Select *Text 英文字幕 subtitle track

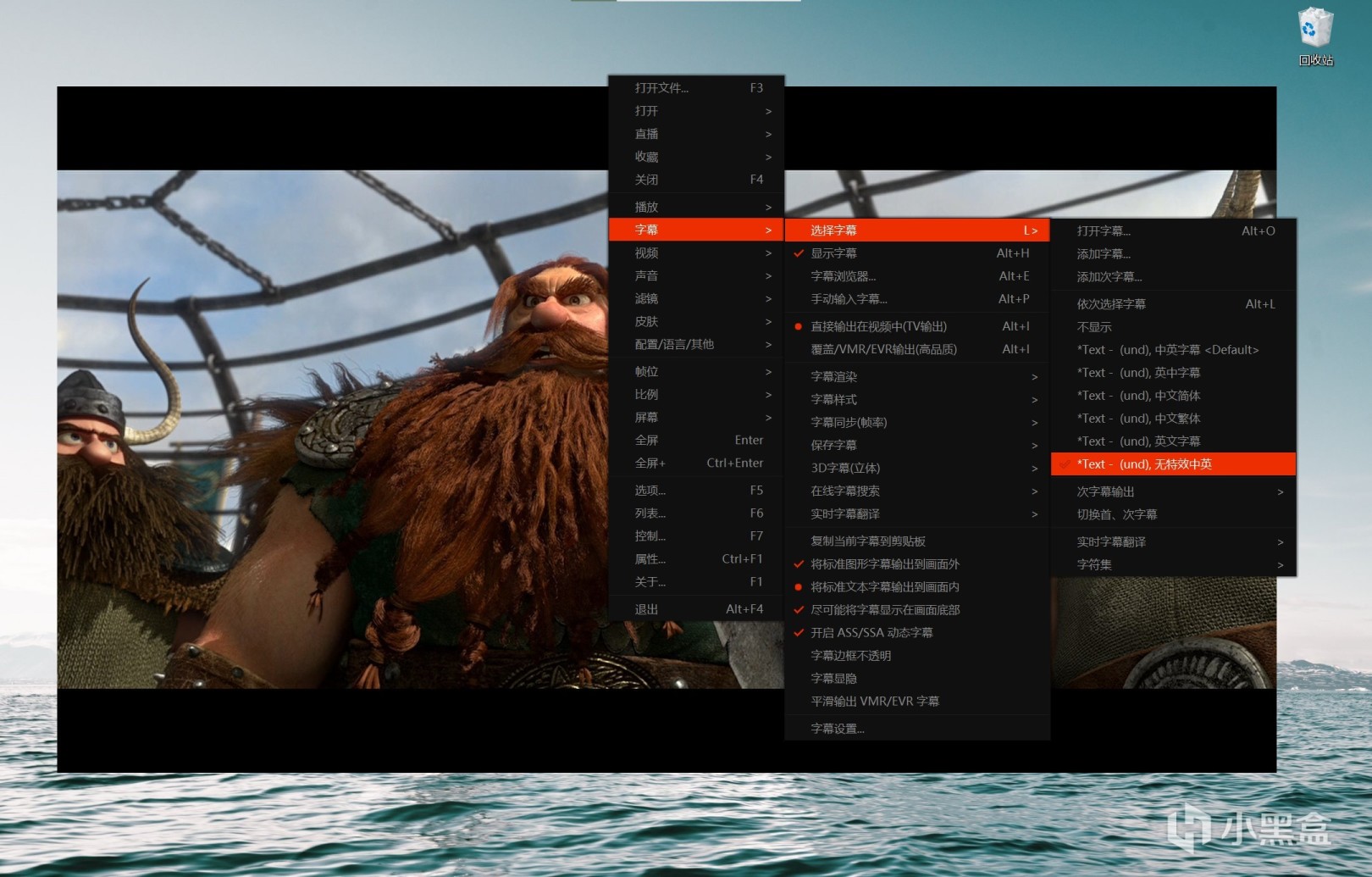point(1174,441)
